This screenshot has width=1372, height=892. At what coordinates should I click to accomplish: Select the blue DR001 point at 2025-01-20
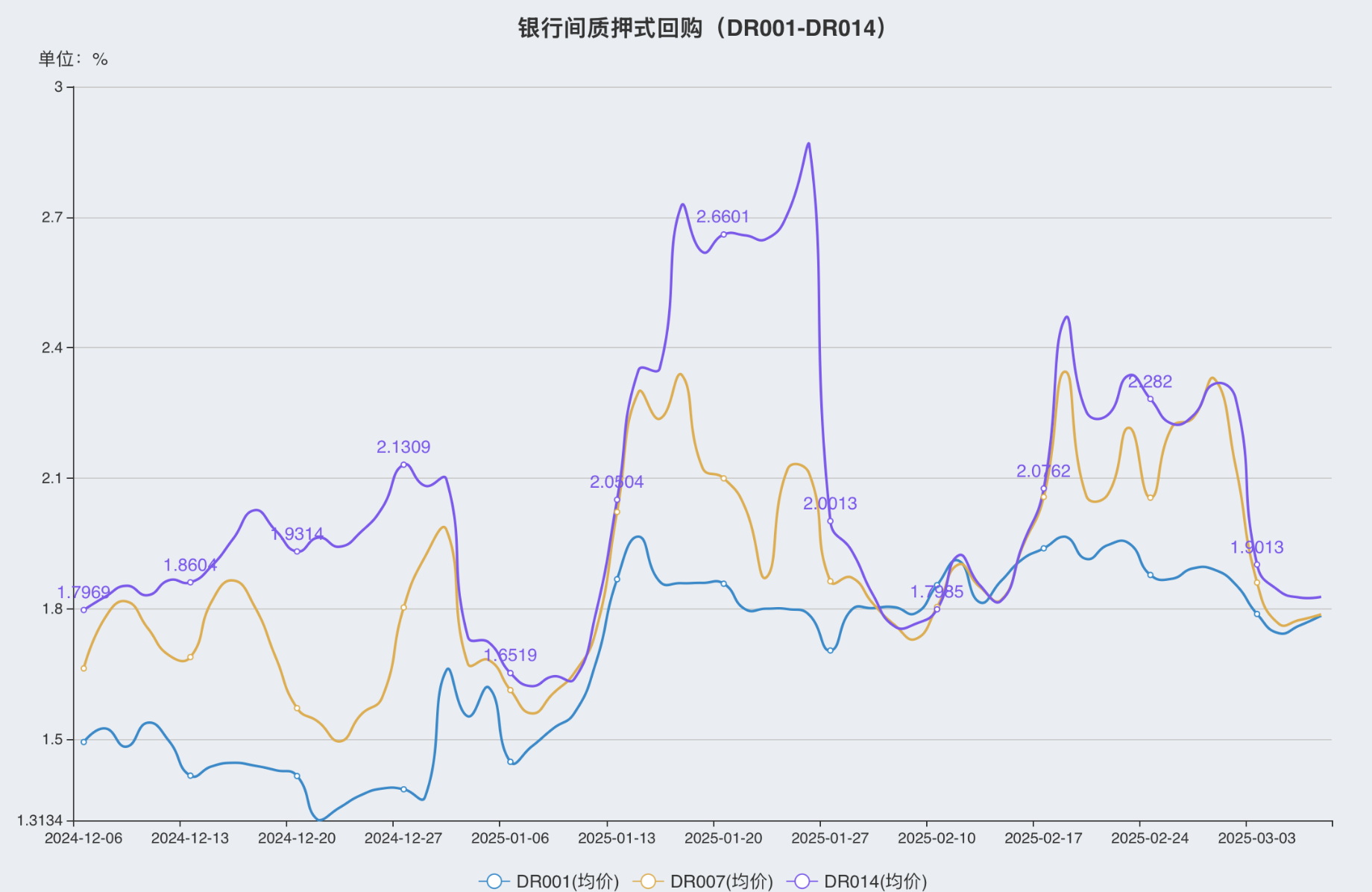[x=723, y=583]
